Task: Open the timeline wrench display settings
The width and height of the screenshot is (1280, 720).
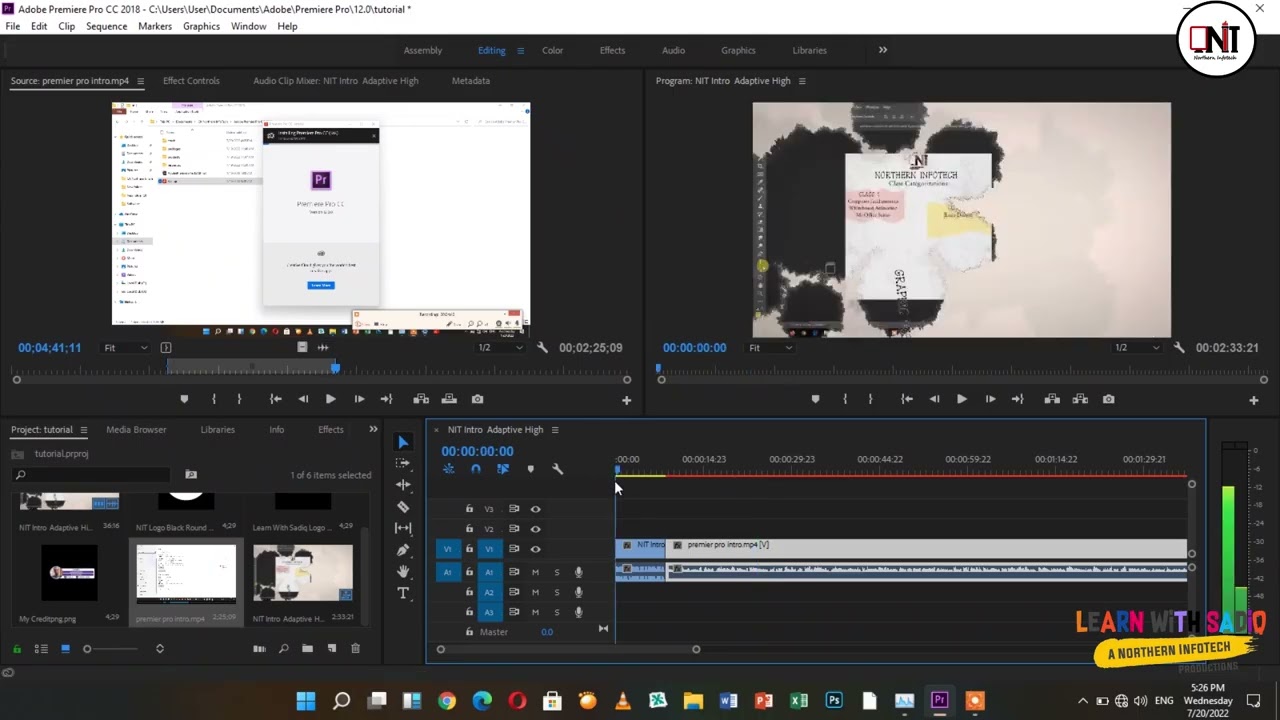Action: [x=557, y=469]
